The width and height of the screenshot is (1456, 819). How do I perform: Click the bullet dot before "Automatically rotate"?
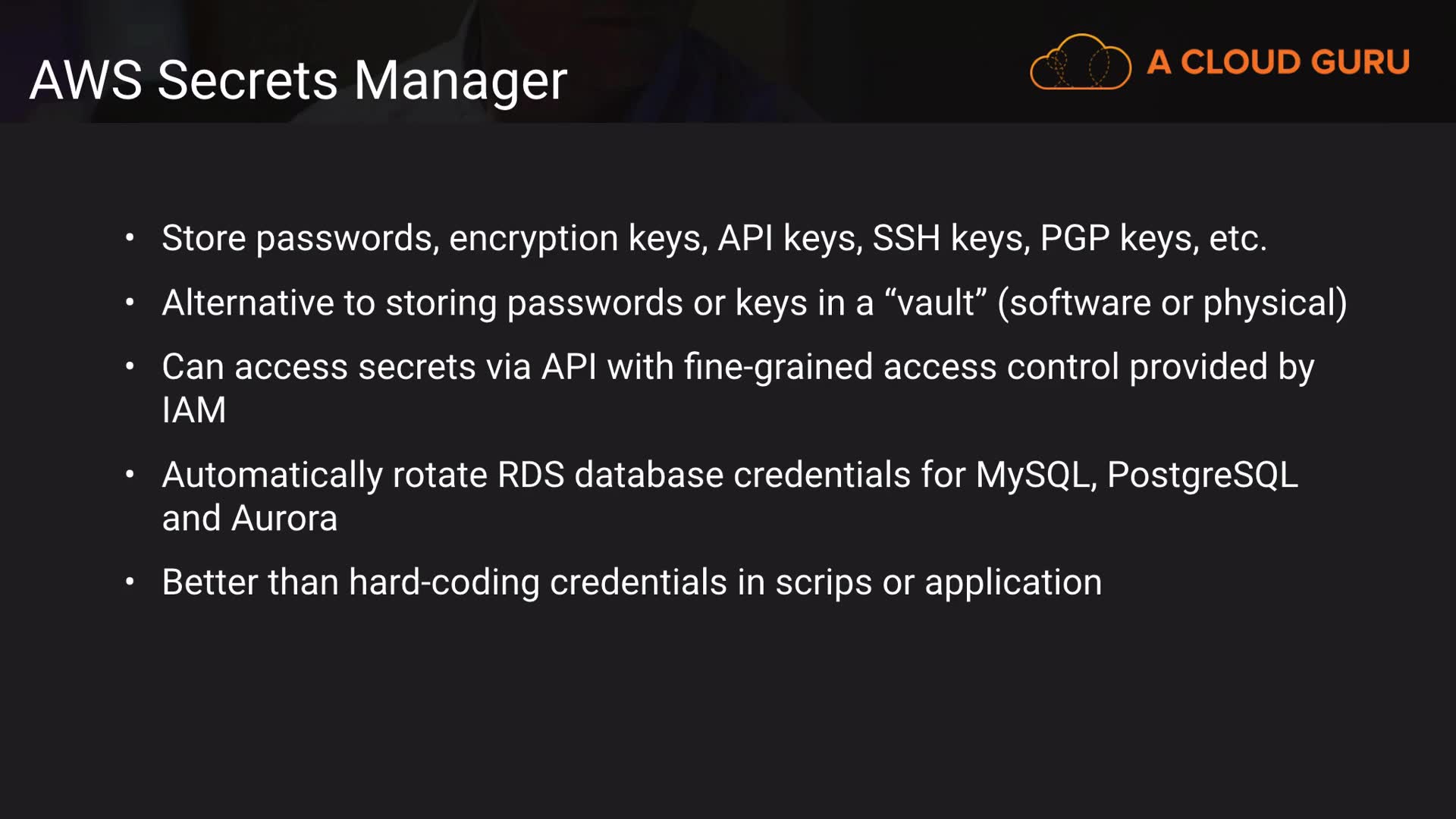130,475
